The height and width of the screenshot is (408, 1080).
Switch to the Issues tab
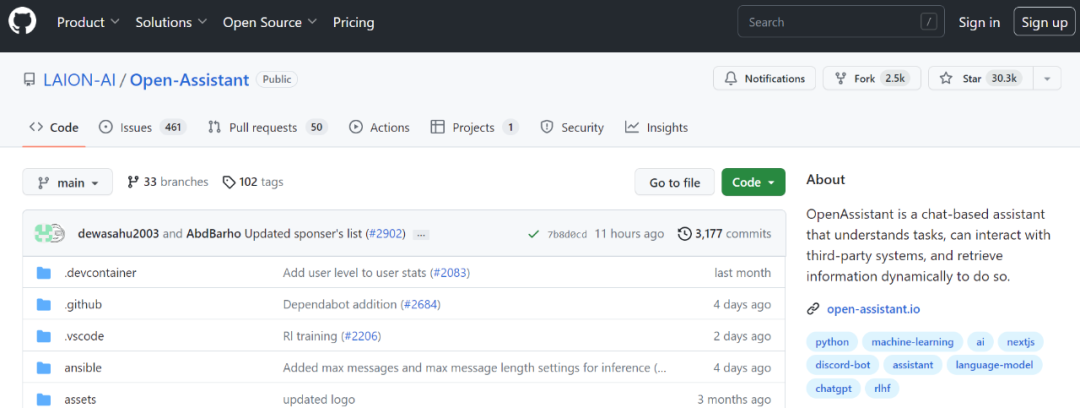click(143, 128)
